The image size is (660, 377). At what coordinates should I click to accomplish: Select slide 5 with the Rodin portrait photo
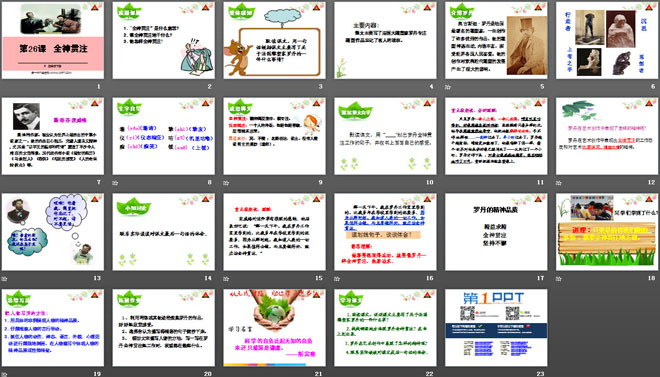(496, 40)
